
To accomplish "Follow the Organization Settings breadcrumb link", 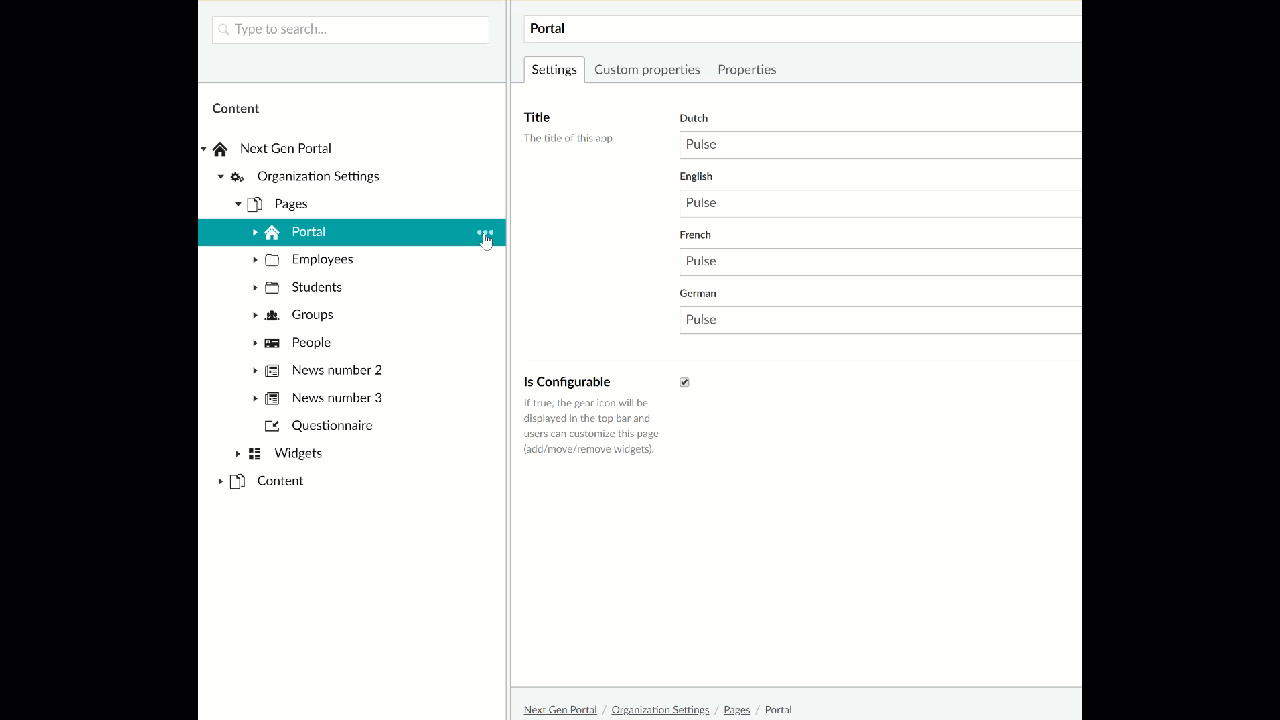I will (660, 710).
